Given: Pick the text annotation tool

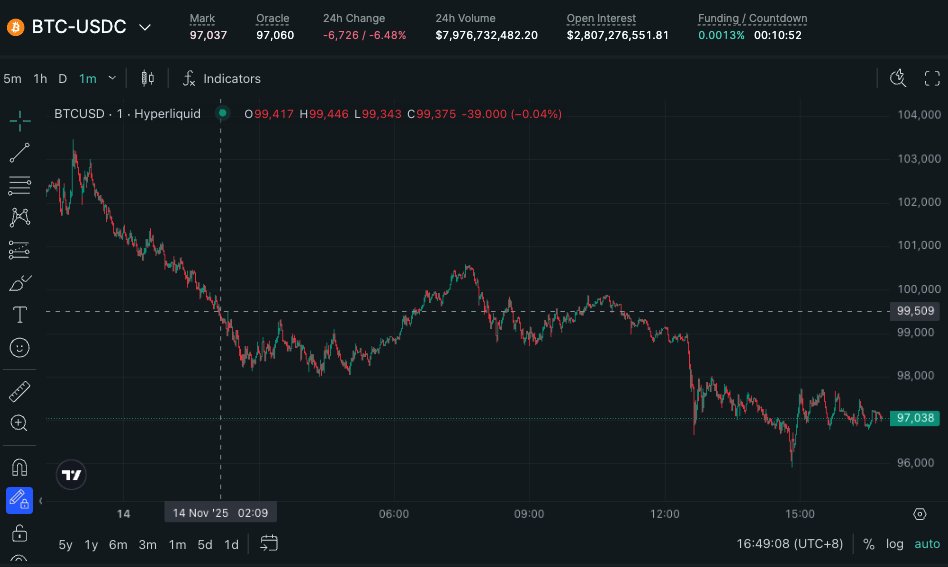Looking at the screenshot, I should [19, 315].
